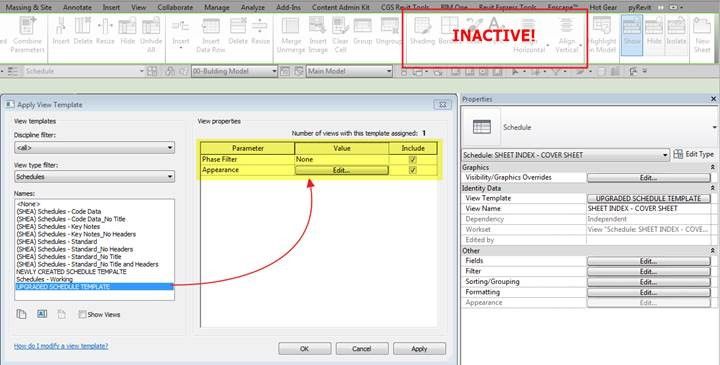Open the Massing & Site ribbon tab
This screenshot has height=365, width=720.
[x=28, y=7]
